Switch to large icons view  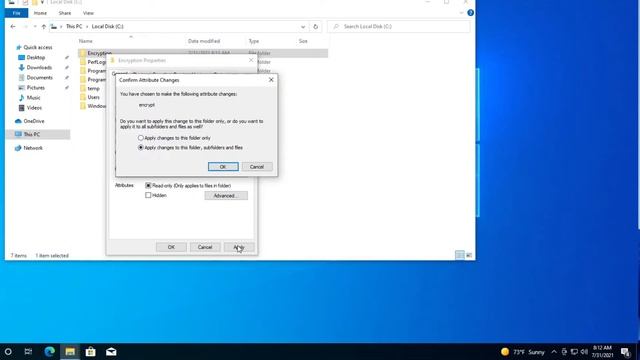(x=469, y=255)
